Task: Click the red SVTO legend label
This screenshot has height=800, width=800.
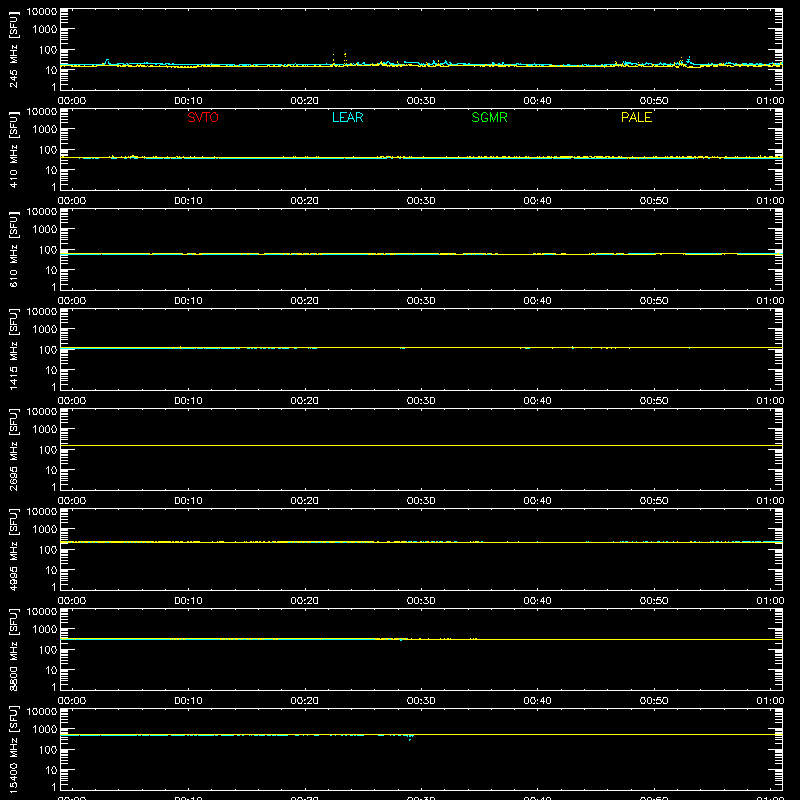Action: [x=203, y=117]
